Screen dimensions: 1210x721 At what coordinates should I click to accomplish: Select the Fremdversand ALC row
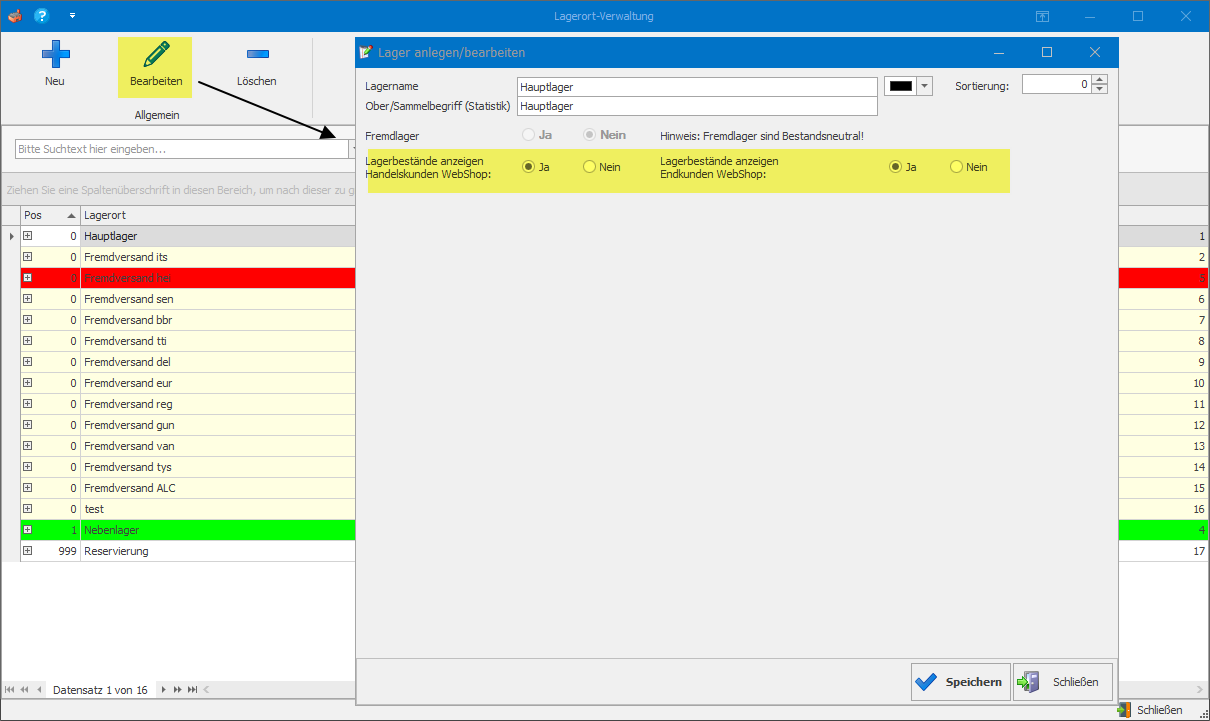(x=188, y=488)
